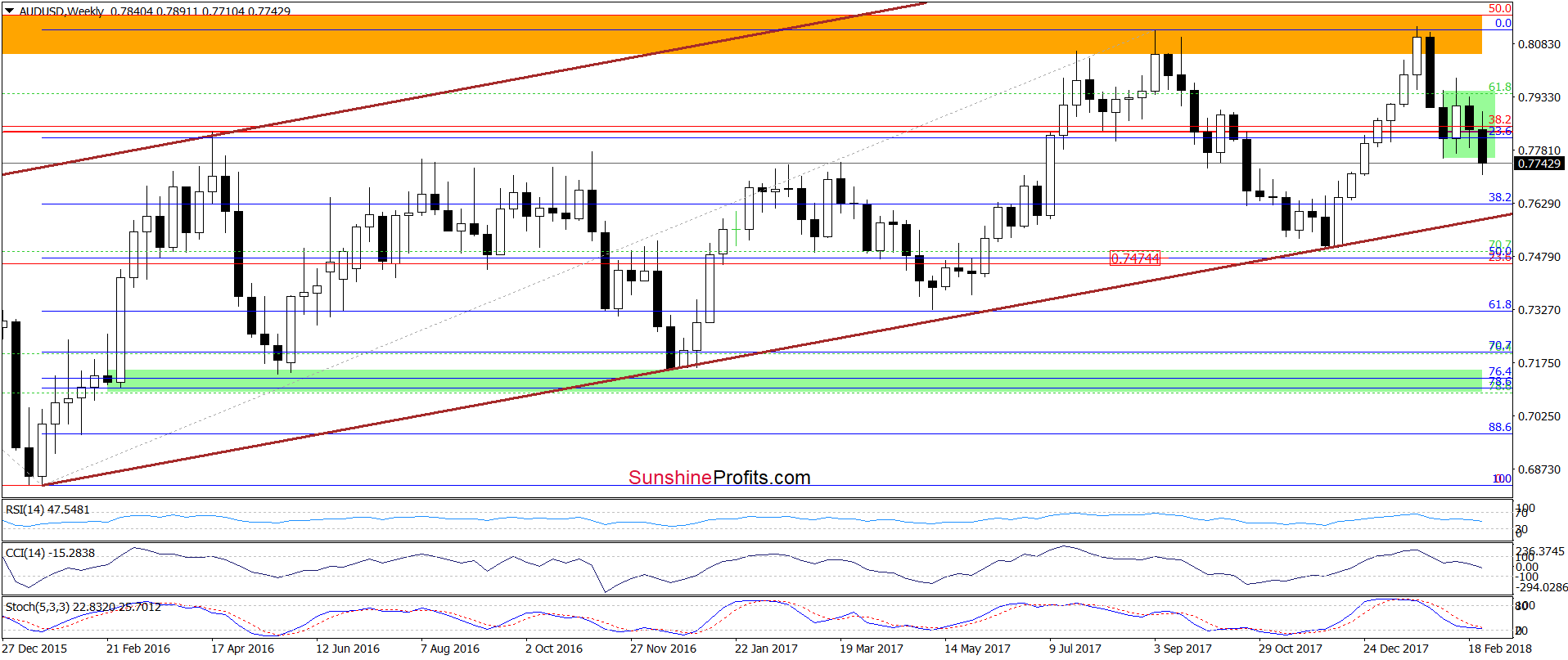Select the blue 38.2 Fibonacci label near 0.76290
The image size is (1568, 660).
point(1499,197)
